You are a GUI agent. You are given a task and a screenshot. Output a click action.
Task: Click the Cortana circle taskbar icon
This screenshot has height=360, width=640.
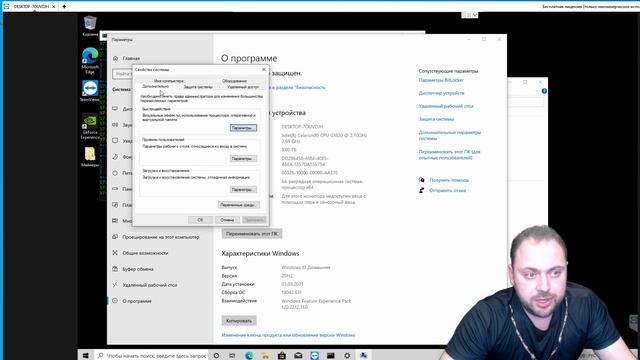point(216,356)
